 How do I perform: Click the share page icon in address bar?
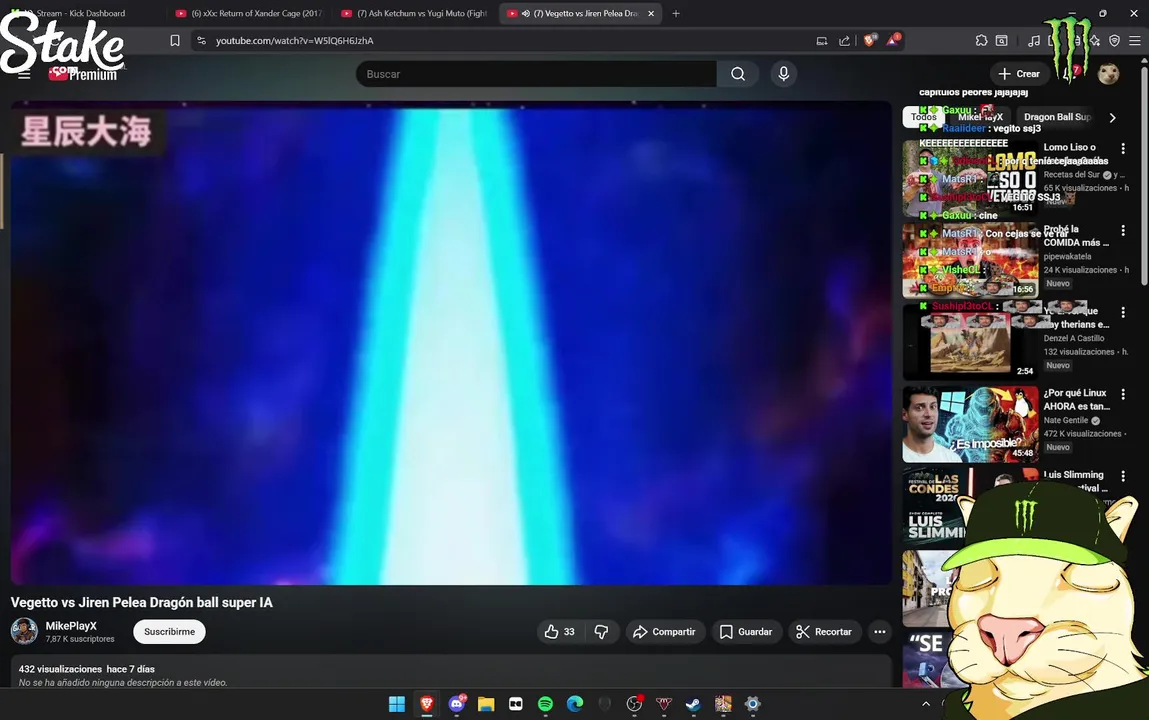844,41
